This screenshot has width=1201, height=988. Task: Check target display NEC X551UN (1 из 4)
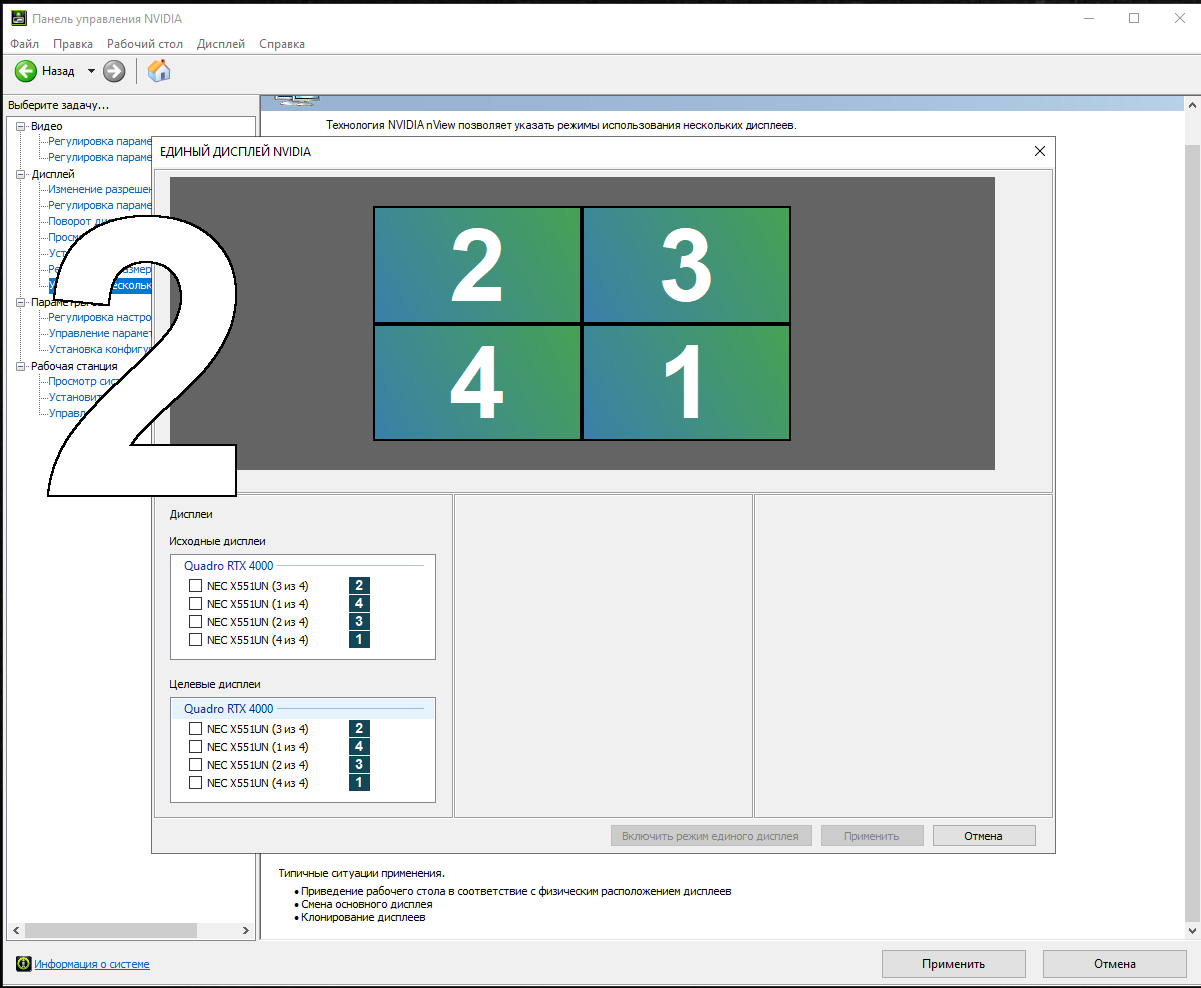tap(196, 747)
